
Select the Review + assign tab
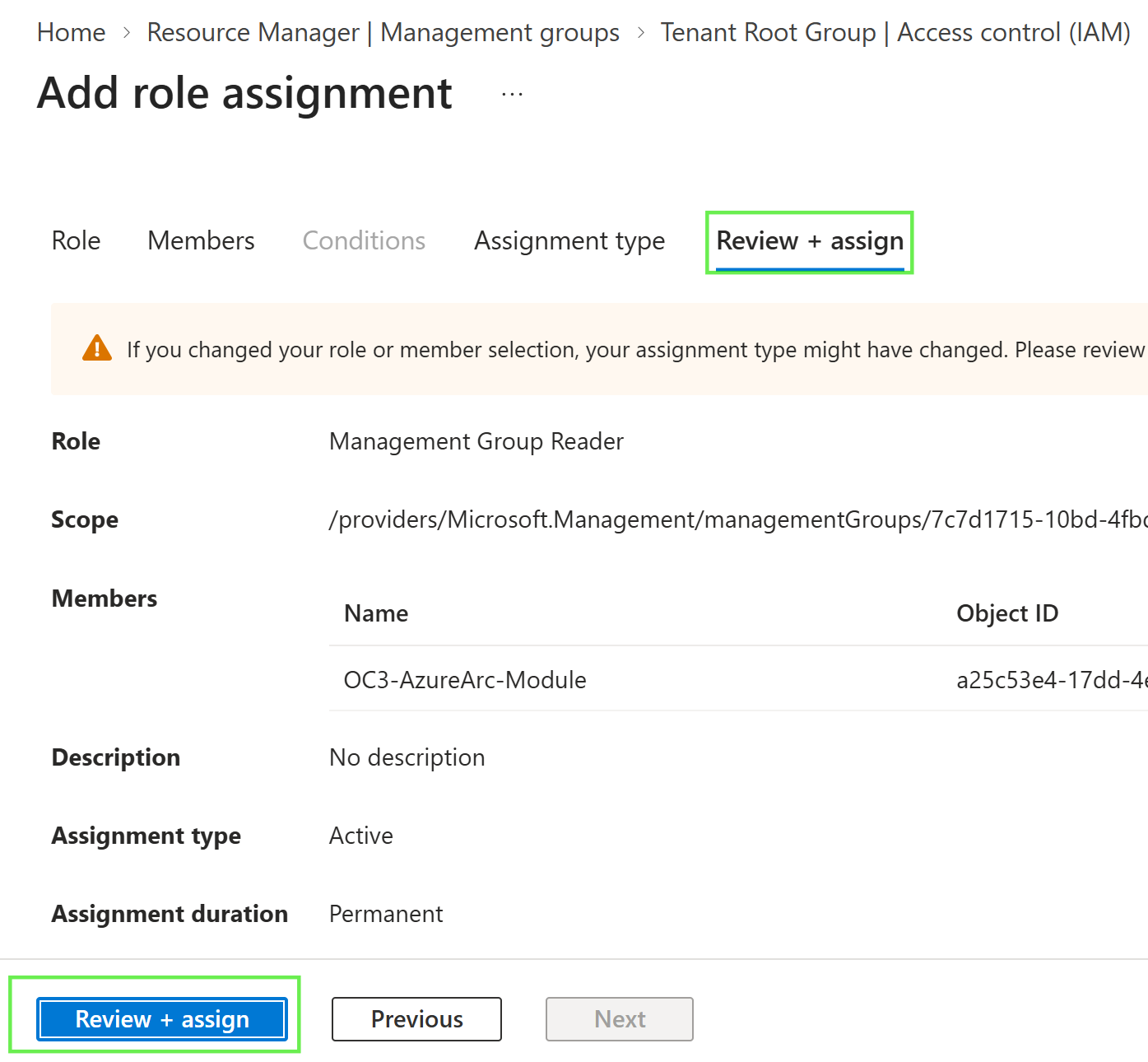(810, 241)
